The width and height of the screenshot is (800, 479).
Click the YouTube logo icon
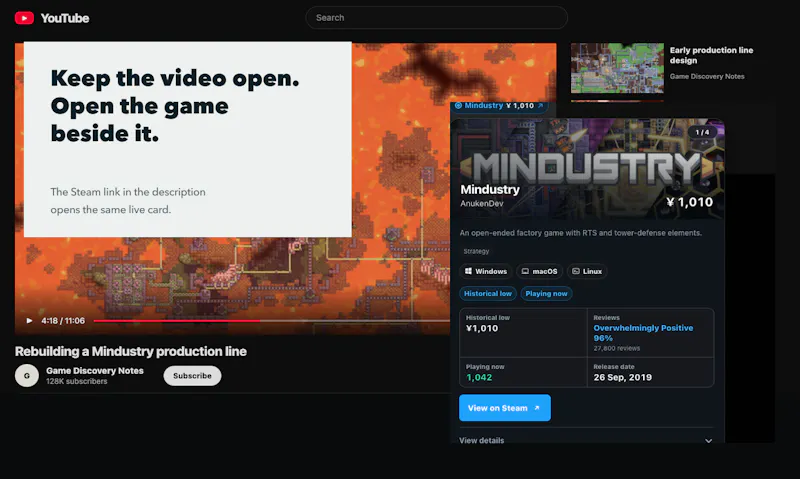coord(24,18)
